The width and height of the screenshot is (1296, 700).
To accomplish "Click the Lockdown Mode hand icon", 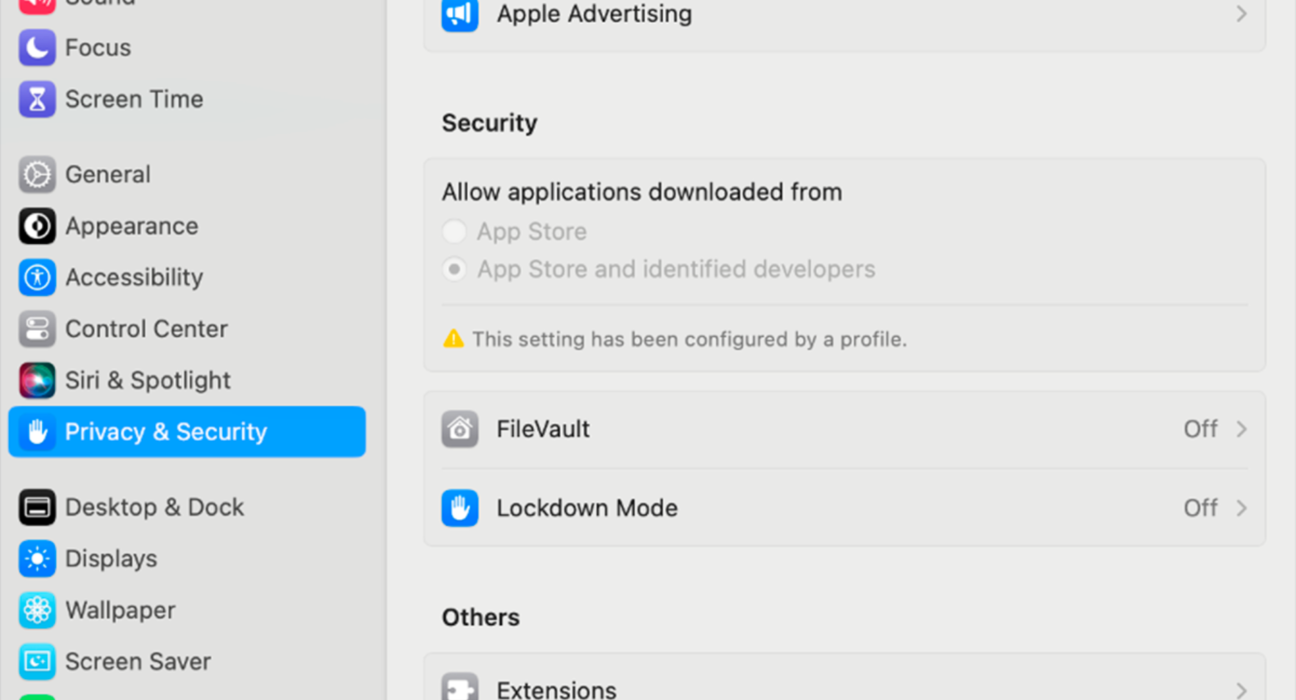I will (x=460, y=508).
